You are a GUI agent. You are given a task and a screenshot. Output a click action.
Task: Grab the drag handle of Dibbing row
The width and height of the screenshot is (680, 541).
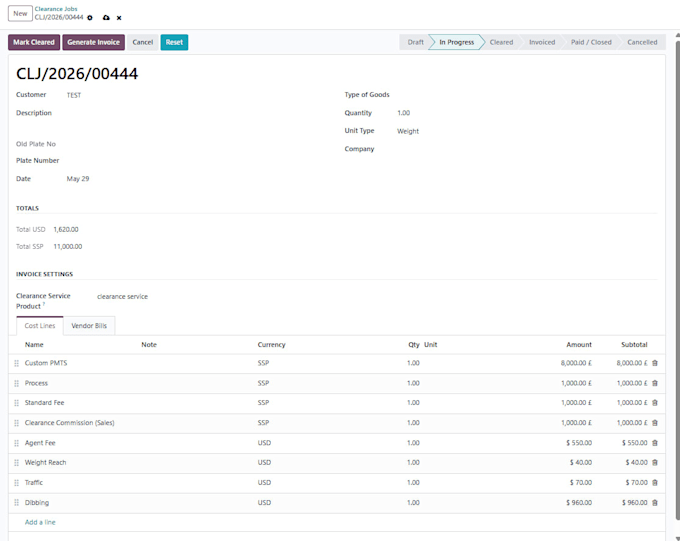point(16,503)
